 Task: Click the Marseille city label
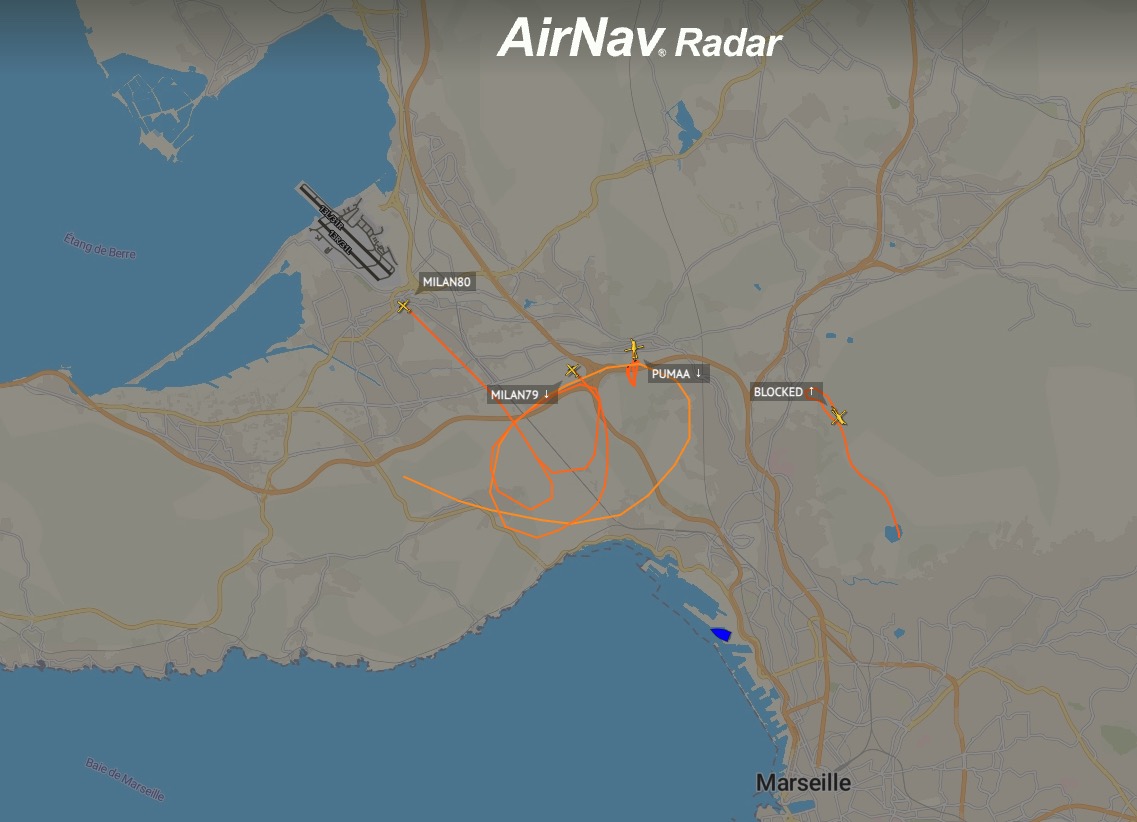[x=803, y=783]
